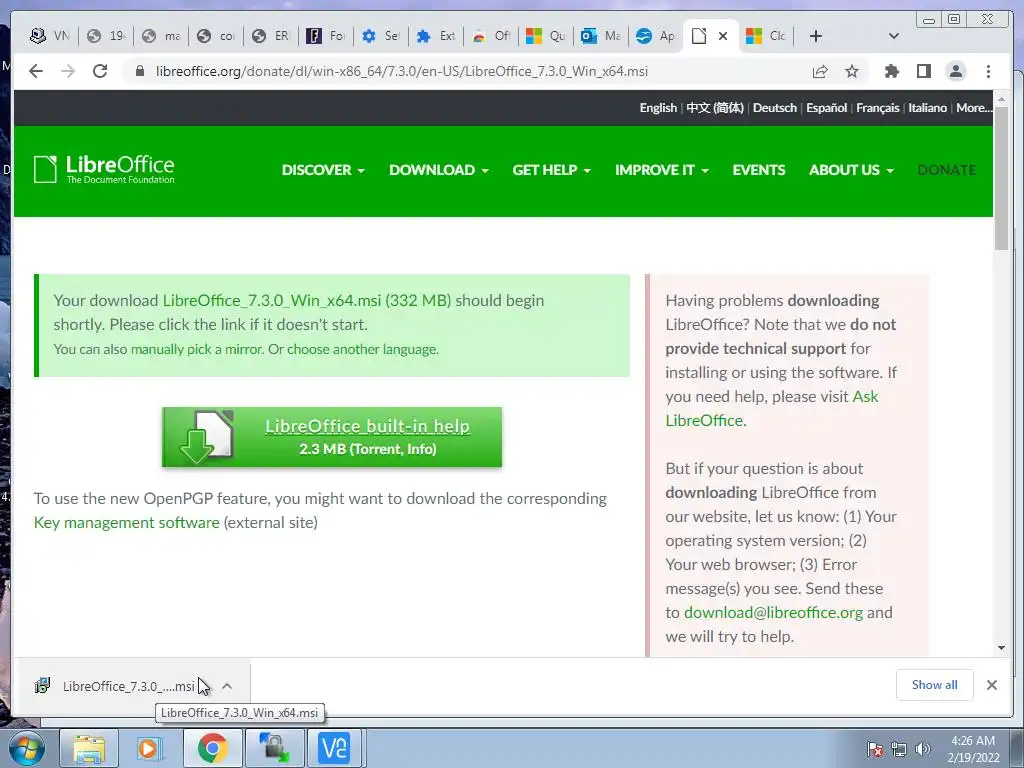The height and width of the screenshot is (768, 1024).
Task: Expand the IMPROVE IT menu
Action: click(662, 170)
